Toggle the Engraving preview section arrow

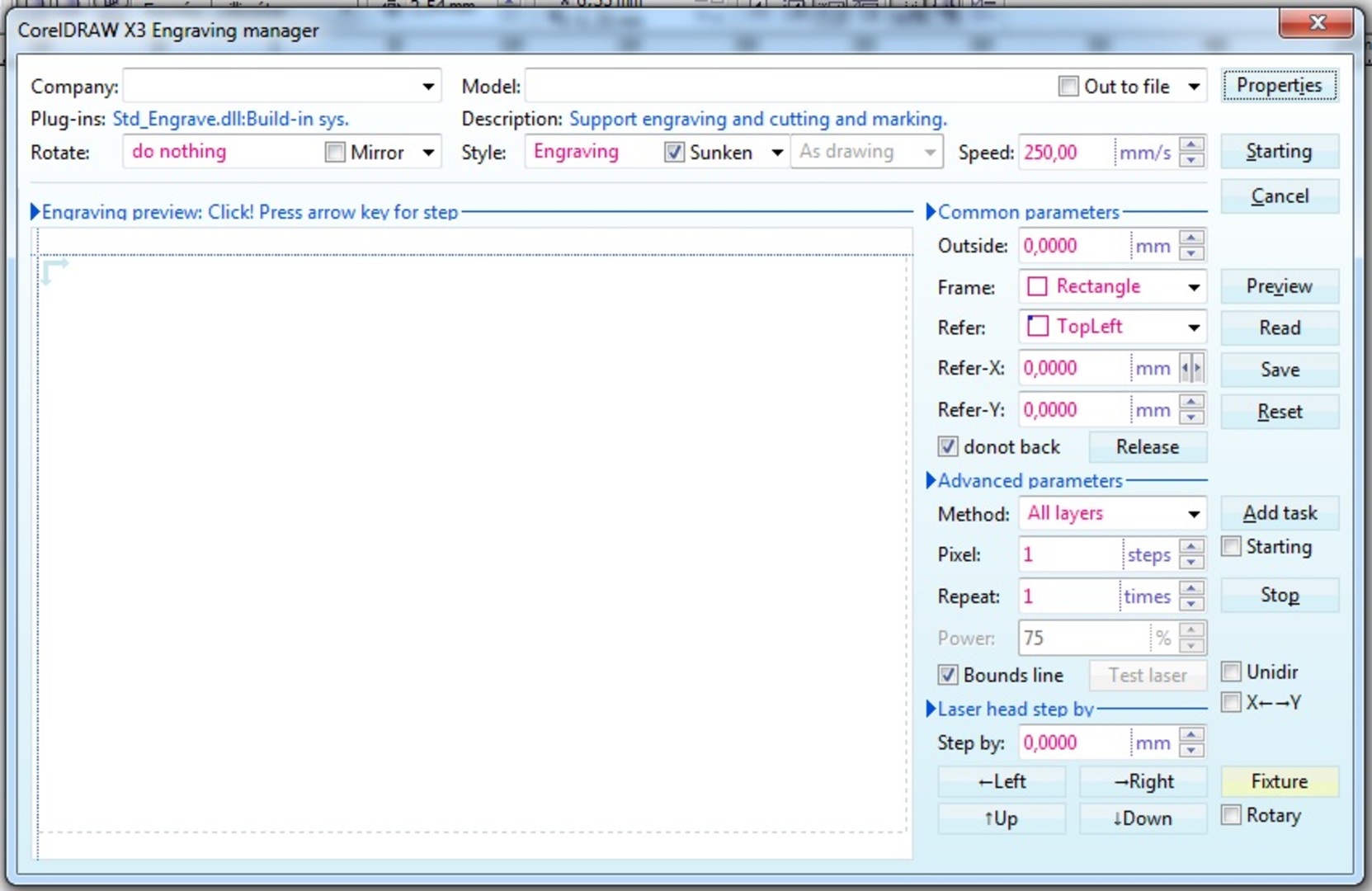pos(35,212)
